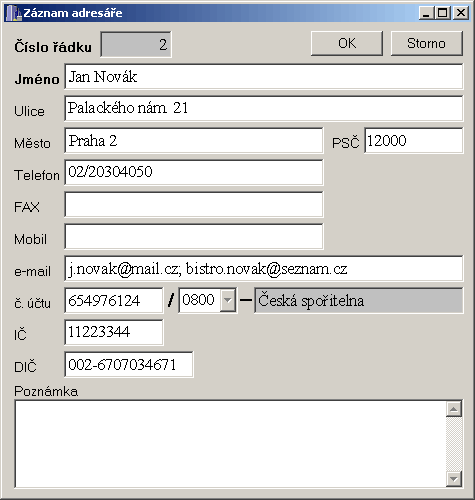Cancel the dialog with Storno

tap(426, 43)
